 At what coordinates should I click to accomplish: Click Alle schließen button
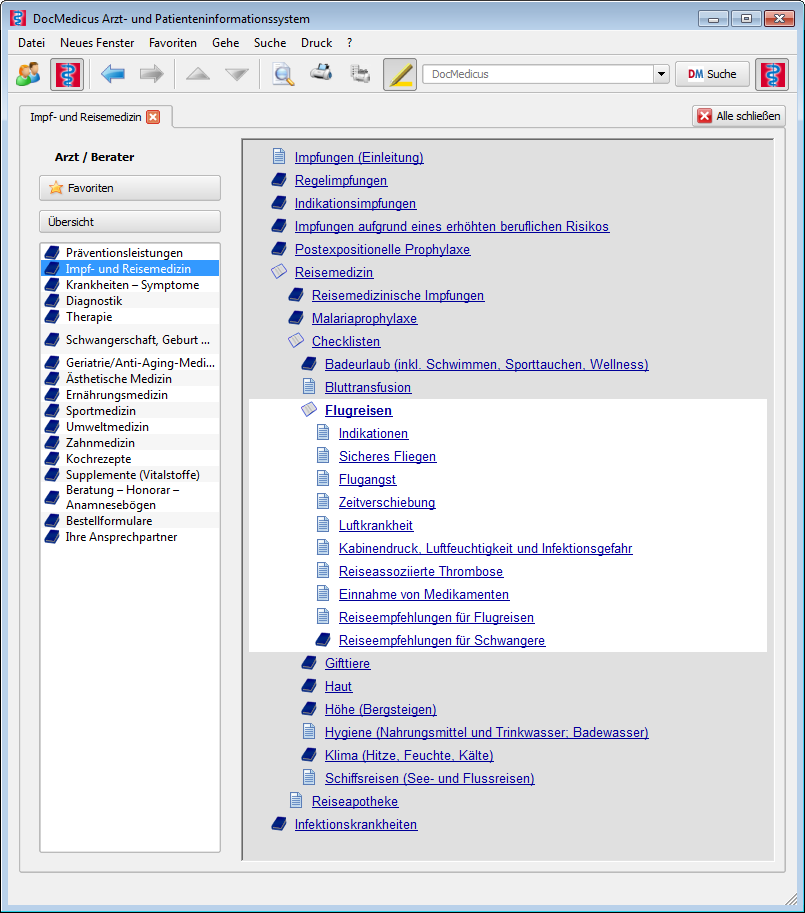click(739, 116)
